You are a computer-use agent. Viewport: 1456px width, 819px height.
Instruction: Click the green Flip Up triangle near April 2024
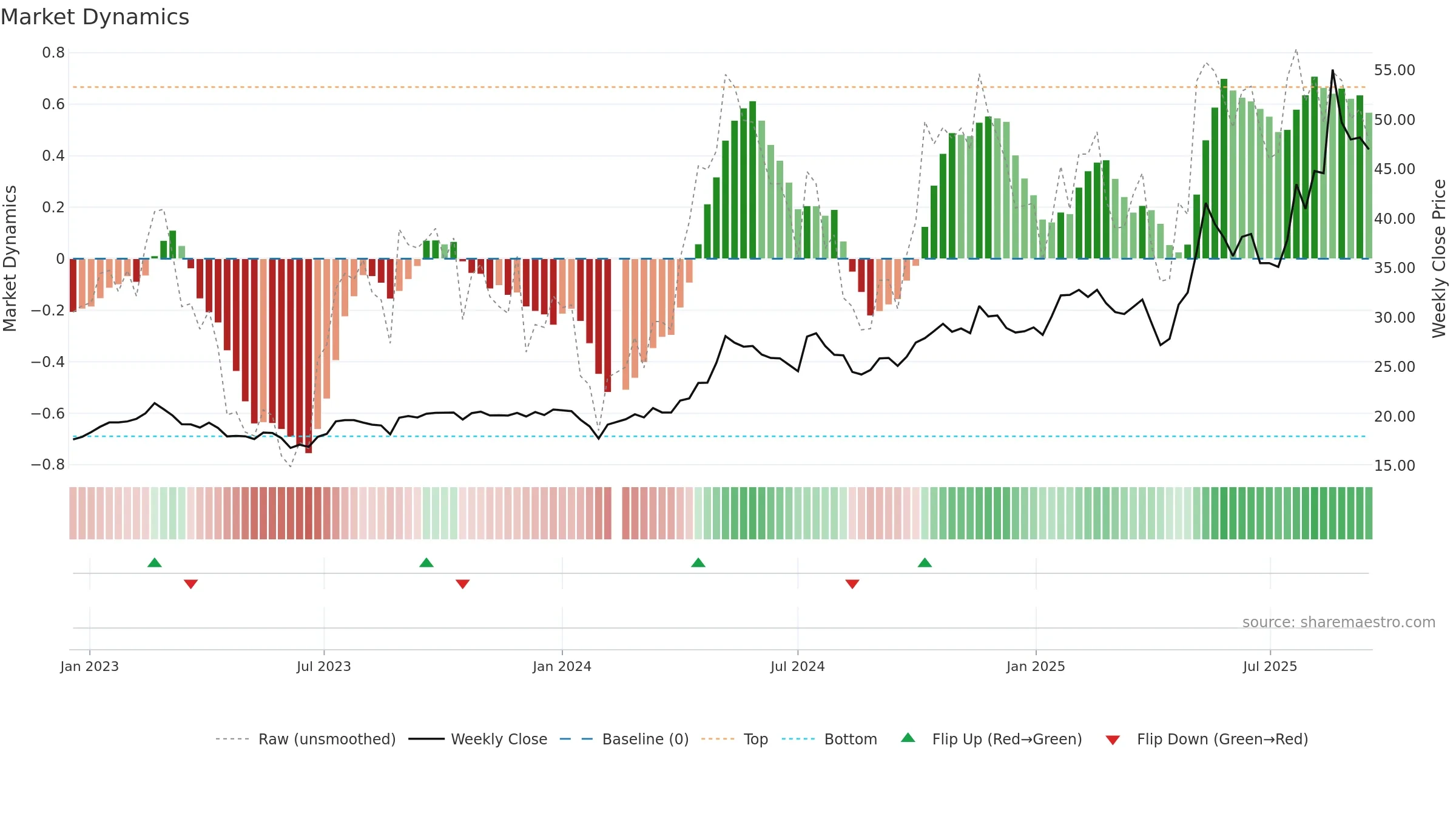point(698,562)
